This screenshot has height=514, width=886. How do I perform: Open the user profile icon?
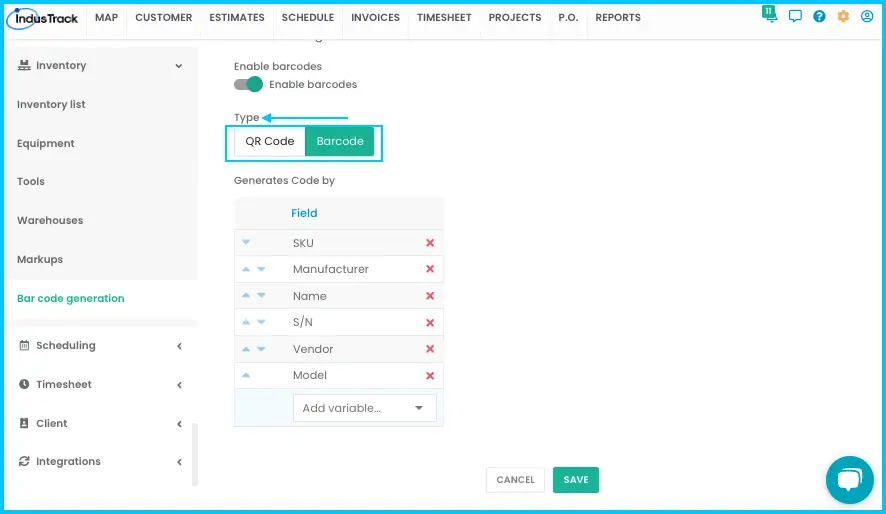pyautogui.click(x=867, y=16)
